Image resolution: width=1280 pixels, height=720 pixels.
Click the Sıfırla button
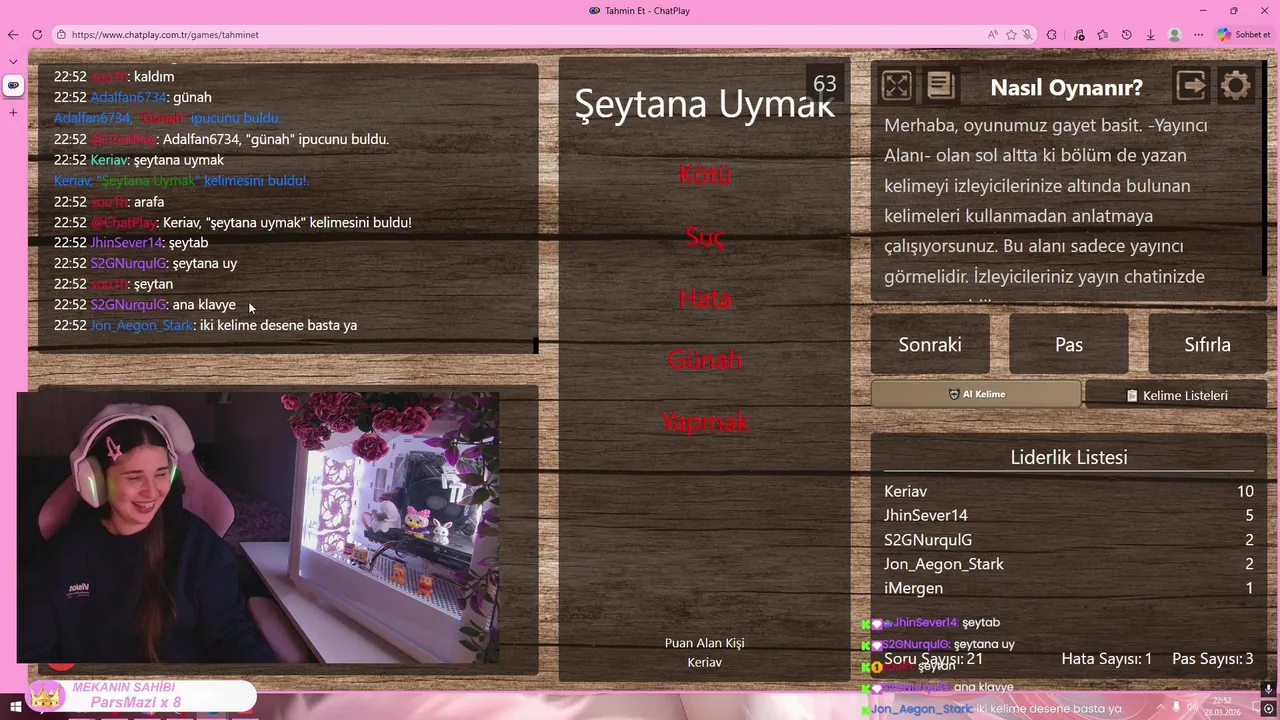[1207, 344]
